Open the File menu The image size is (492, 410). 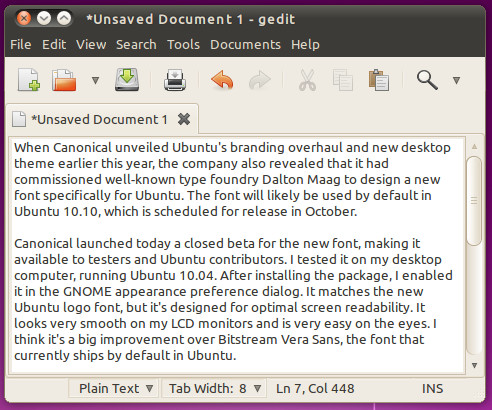coord(21,44)
